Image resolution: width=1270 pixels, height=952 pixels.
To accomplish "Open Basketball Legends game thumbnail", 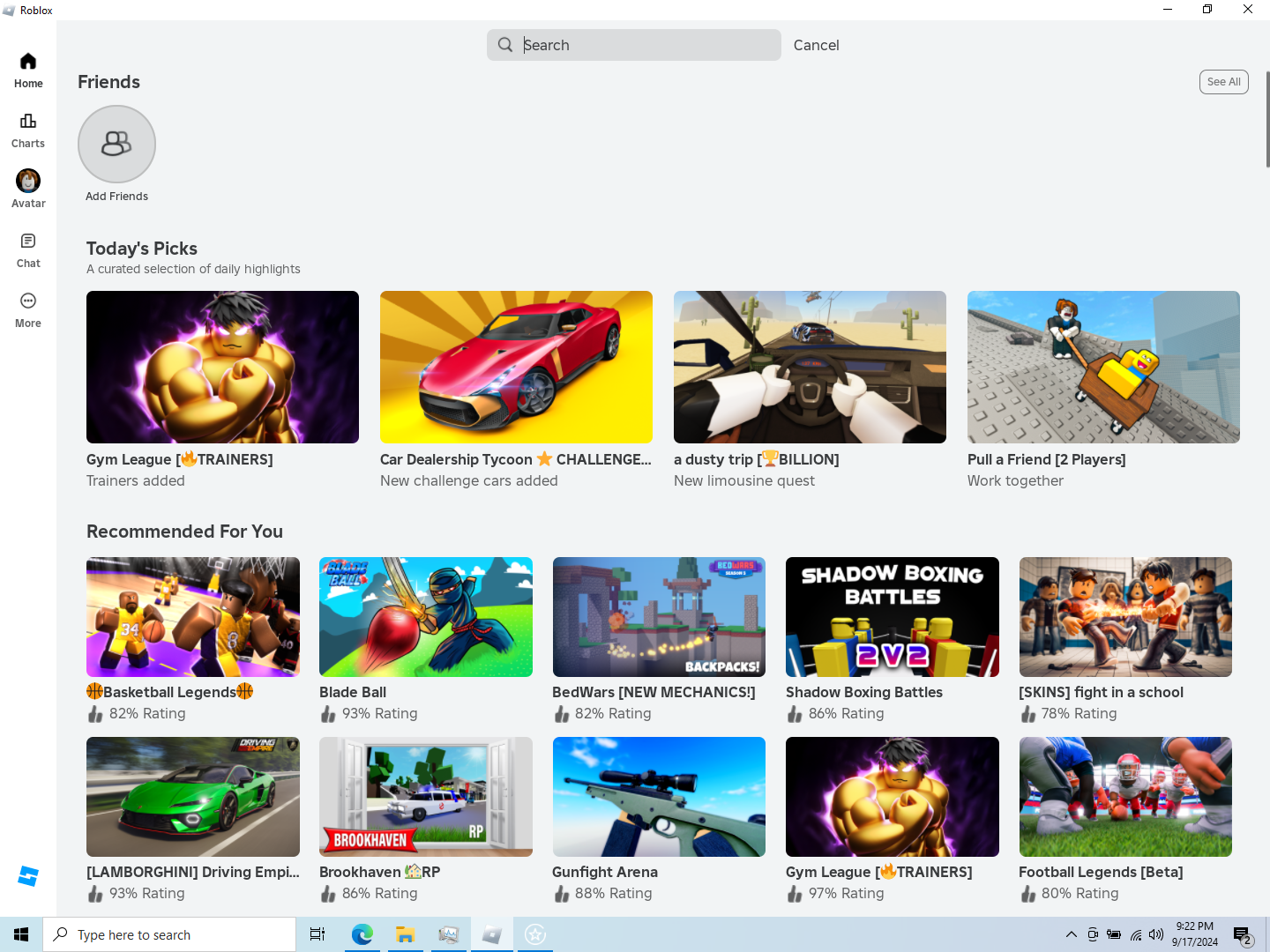I will click(x=193, y=617).
